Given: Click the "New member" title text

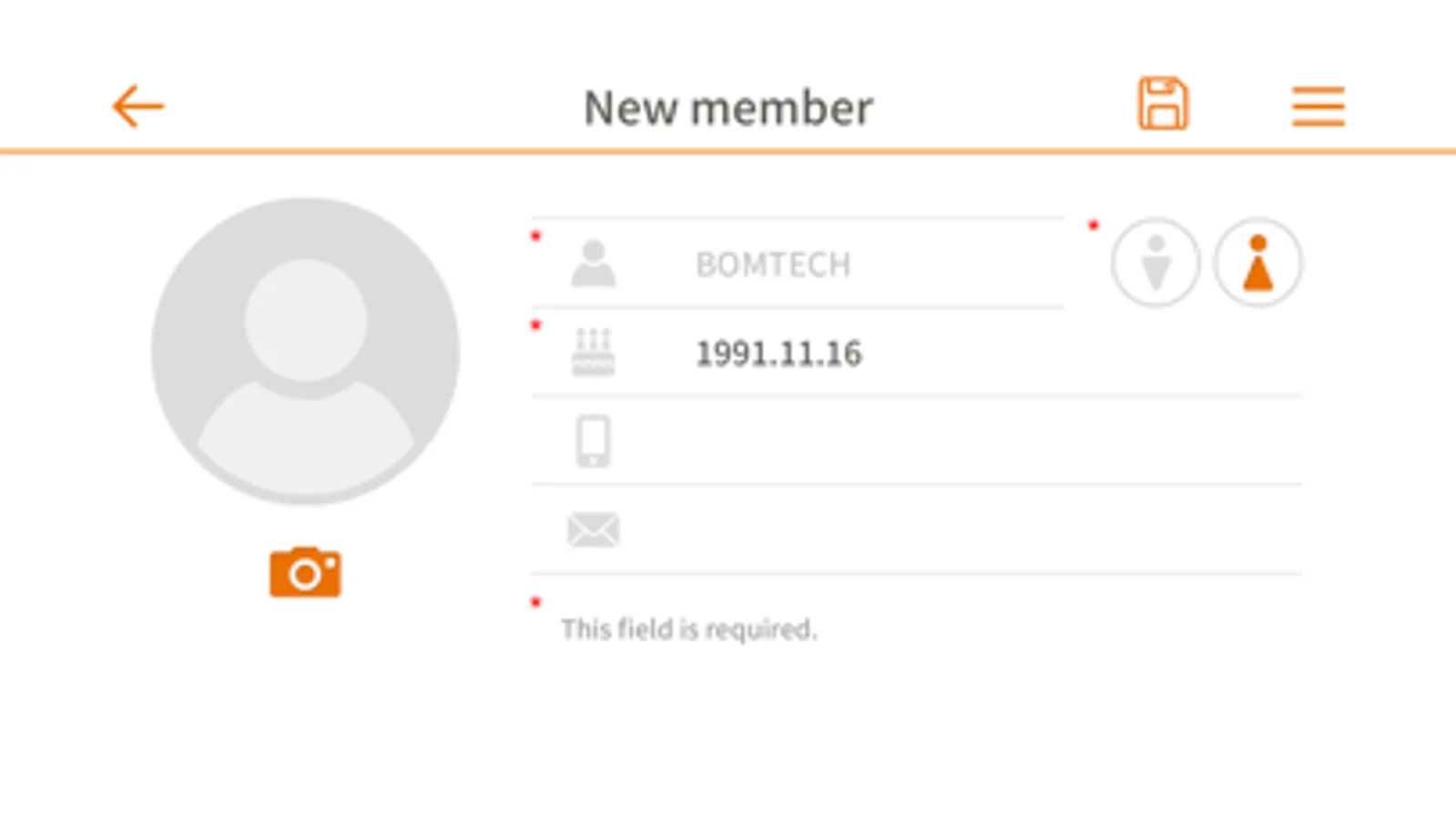Looking at the screenshot, I should (x=728, y=108).
